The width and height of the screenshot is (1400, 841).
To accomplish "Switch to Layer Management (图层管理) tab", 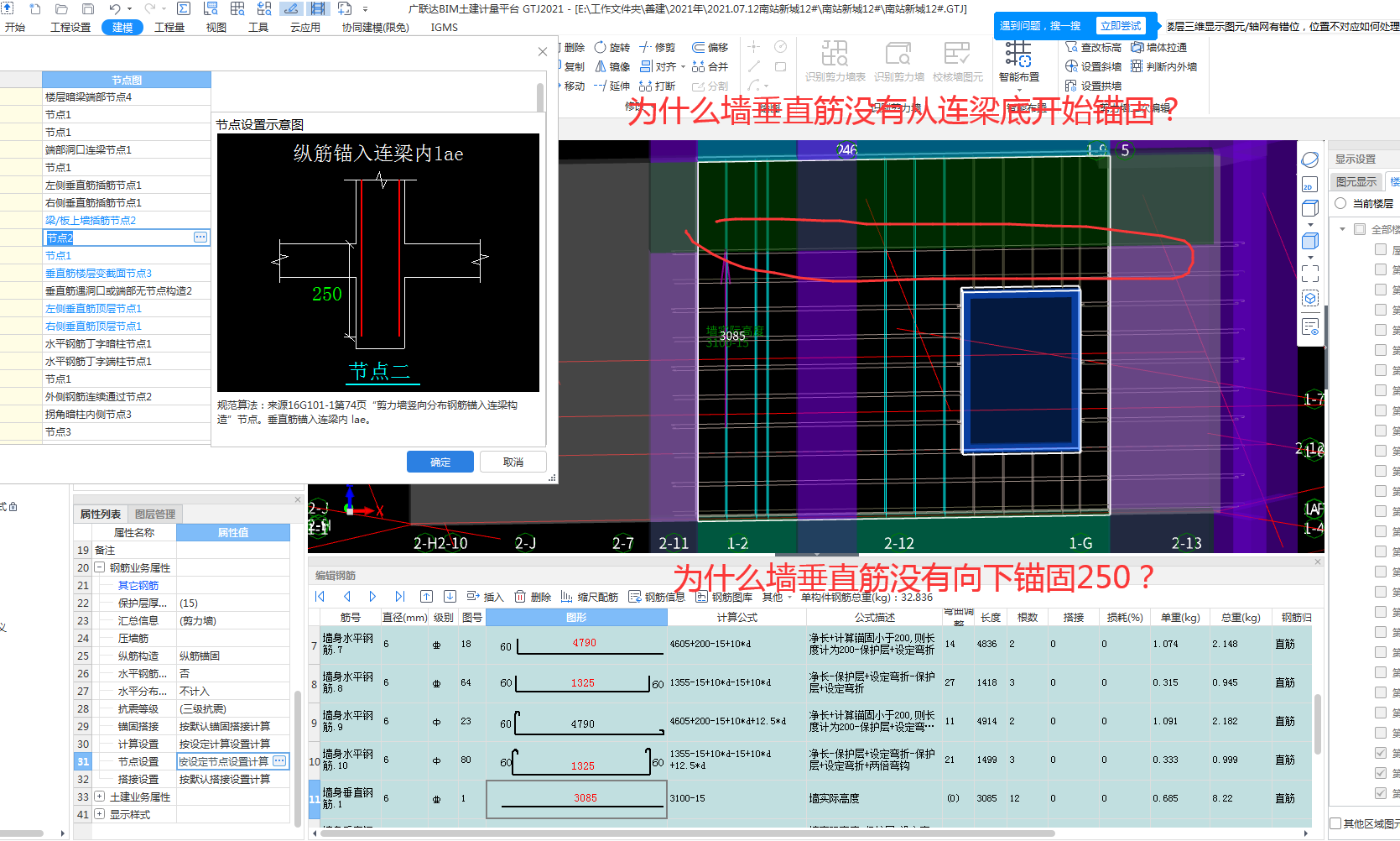I will coord(155,515).
